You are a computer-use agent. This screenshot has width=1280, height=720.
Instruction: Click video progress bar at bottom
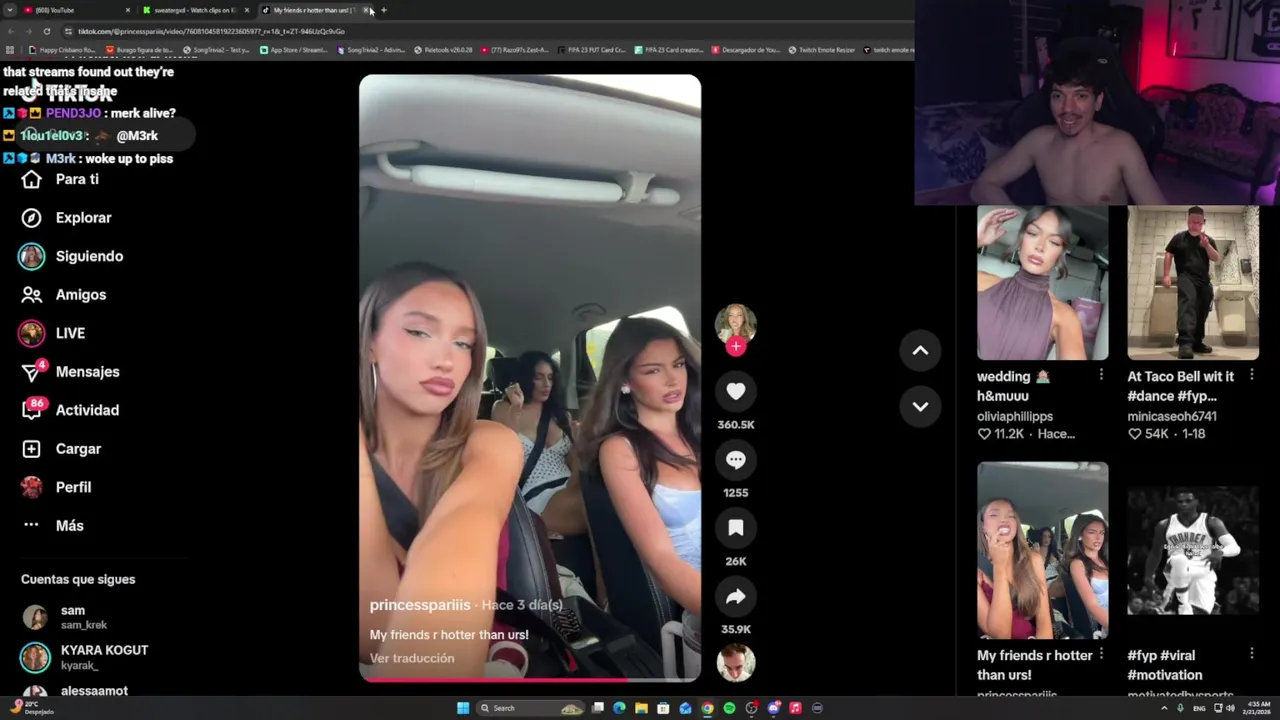pos(530,680)
